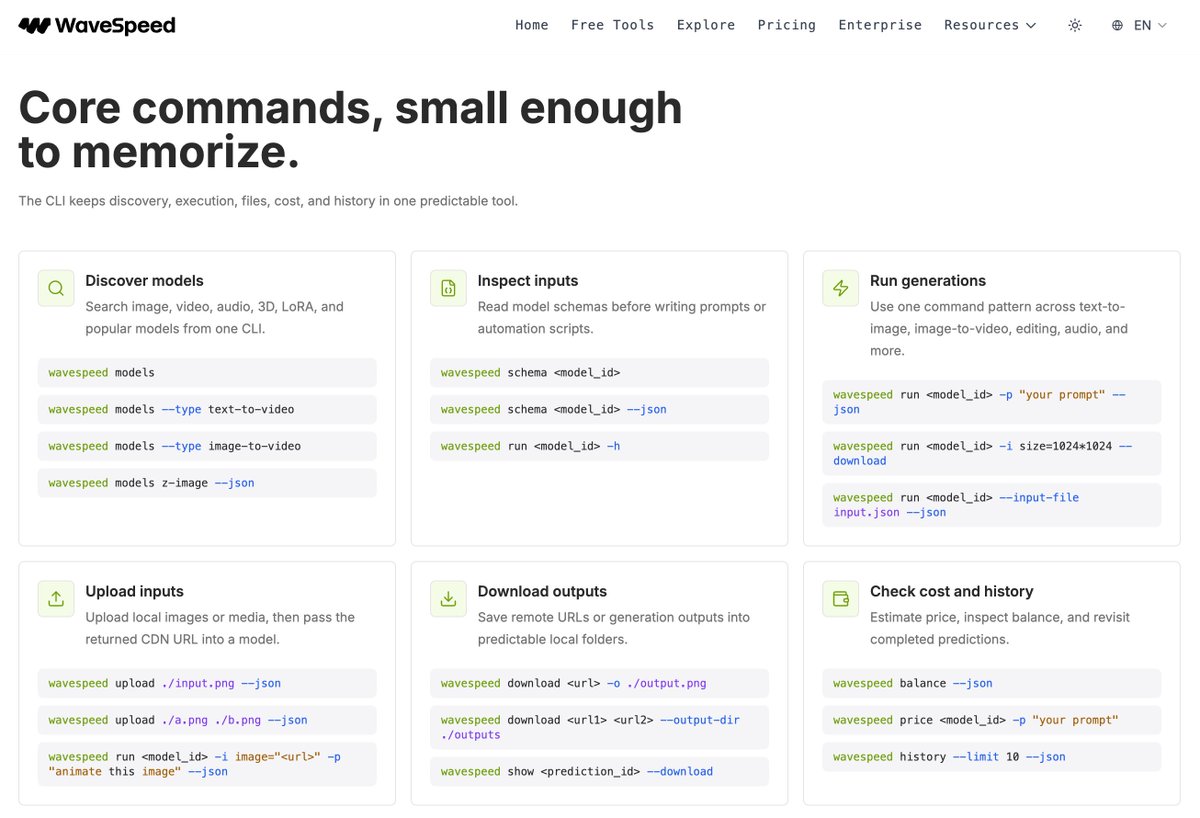Click "wavespeed run <model_id> -h" command
The height and width of the screenshot is (818, 1200).
tap(599, 446)
